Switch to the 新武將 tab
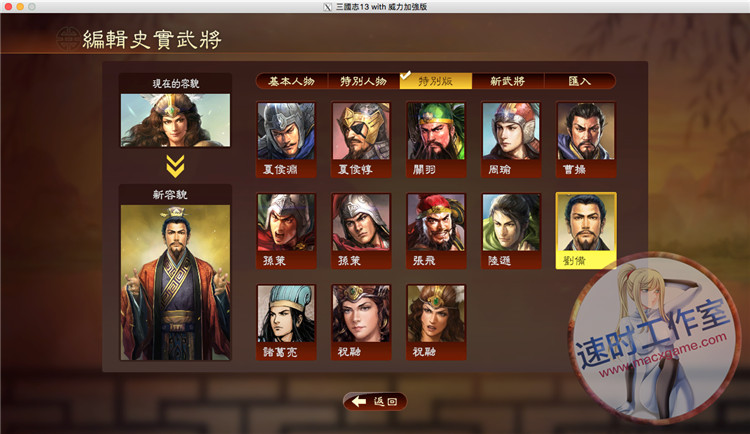Viewport: 750px width, 434px height. (507, 81)
